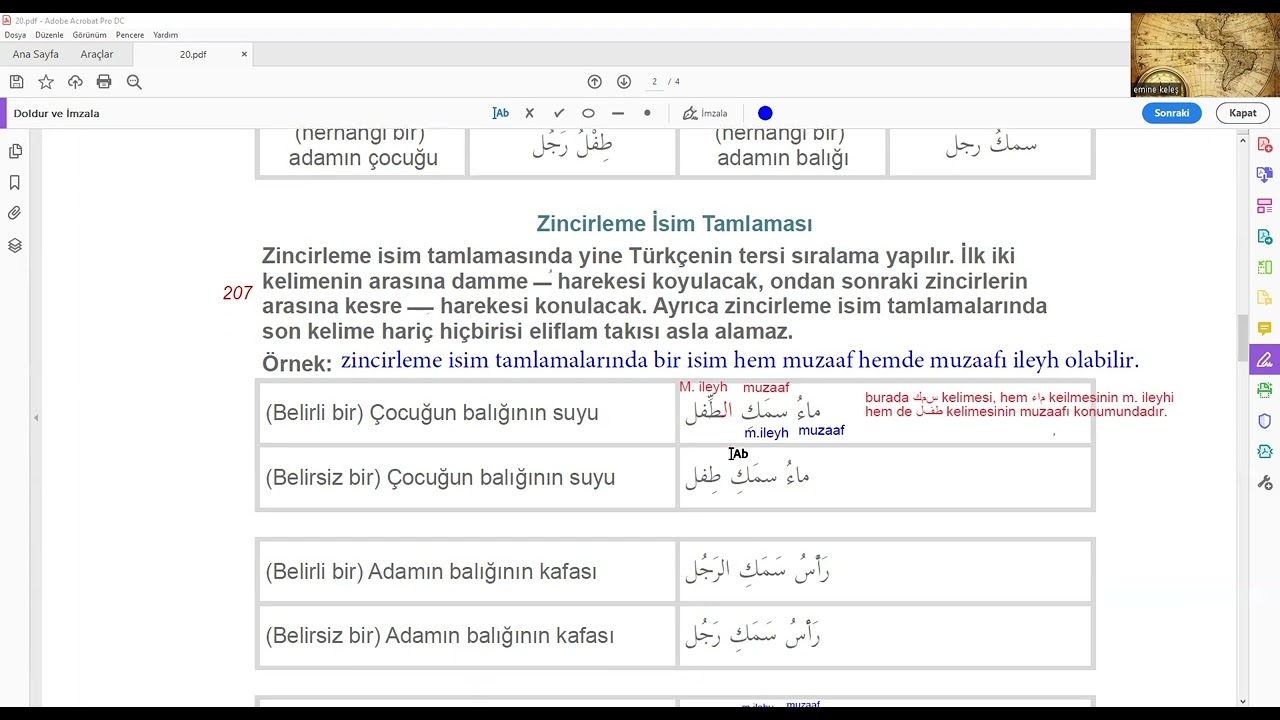Open the Compress PDF tool in right panel

point(1265,452)
